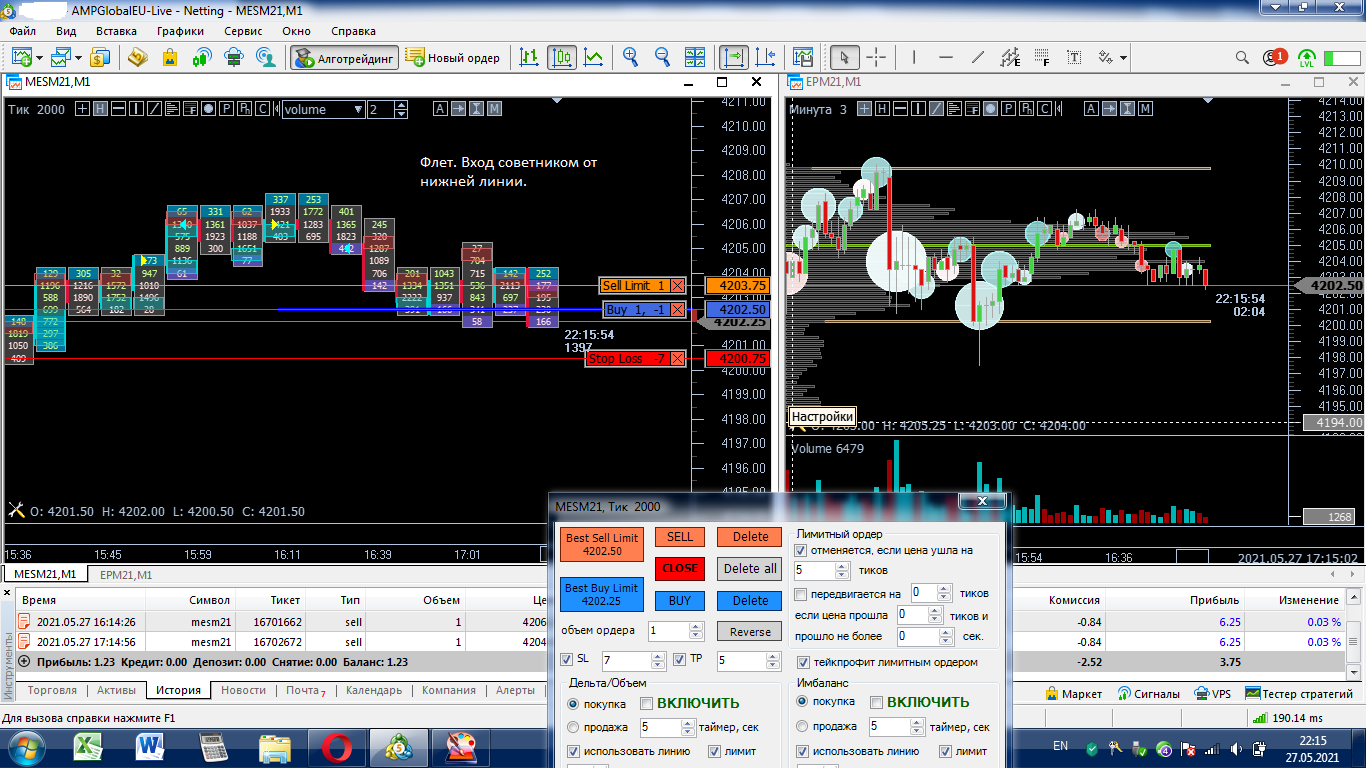
Task: Enable chart auto-scroll icon
Action: point(734,58)
